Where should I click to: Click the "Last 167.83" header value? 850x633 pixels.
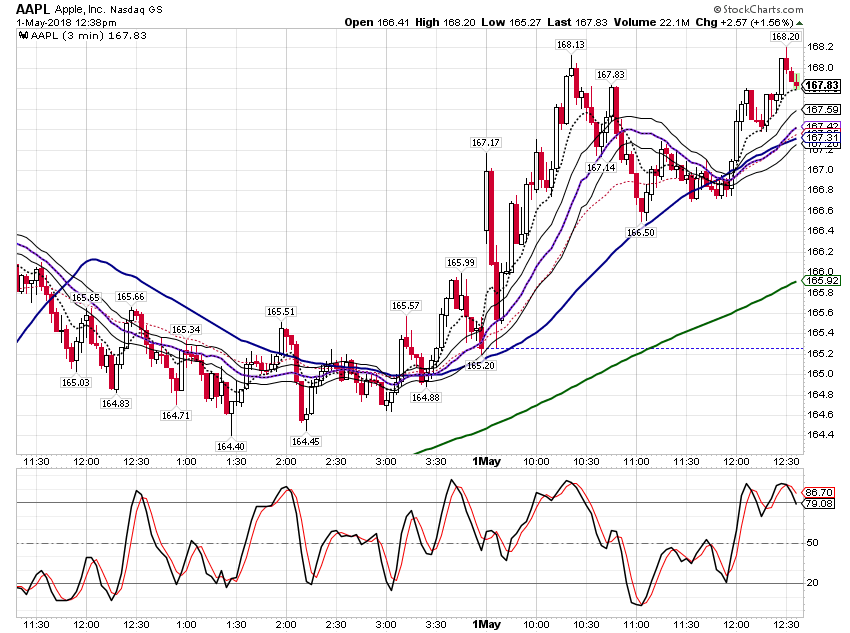[577, 22]
